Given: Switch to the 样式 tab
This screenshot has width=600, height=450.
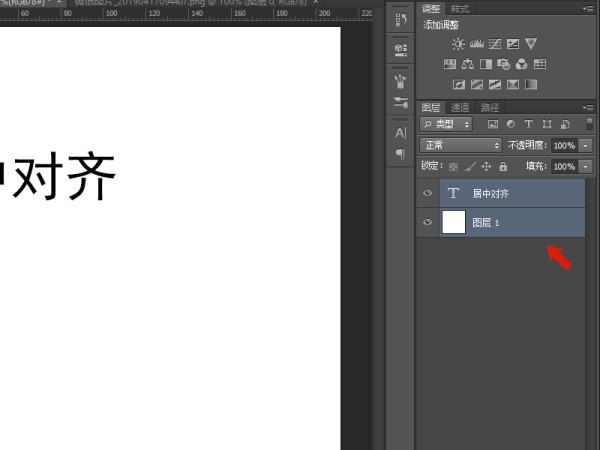Looking at the screenshot, I should pos(460,9).
